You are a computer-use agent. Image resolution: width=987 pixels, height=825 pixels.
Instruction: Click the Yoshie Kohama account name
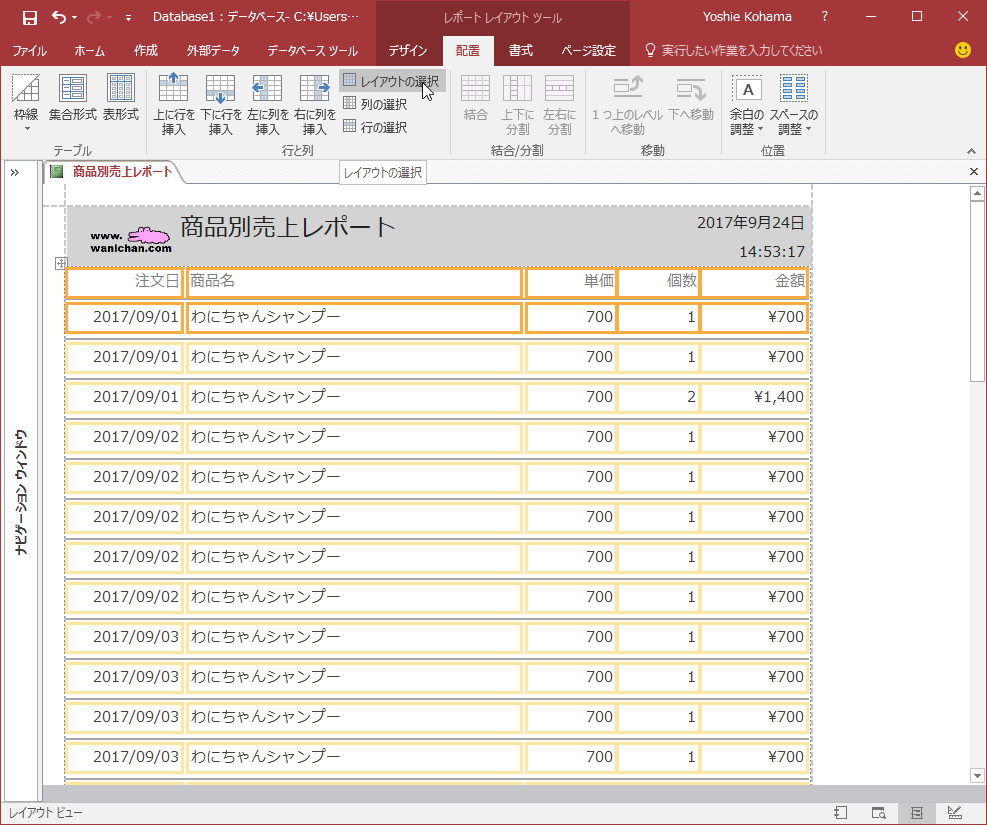(747, 17)
